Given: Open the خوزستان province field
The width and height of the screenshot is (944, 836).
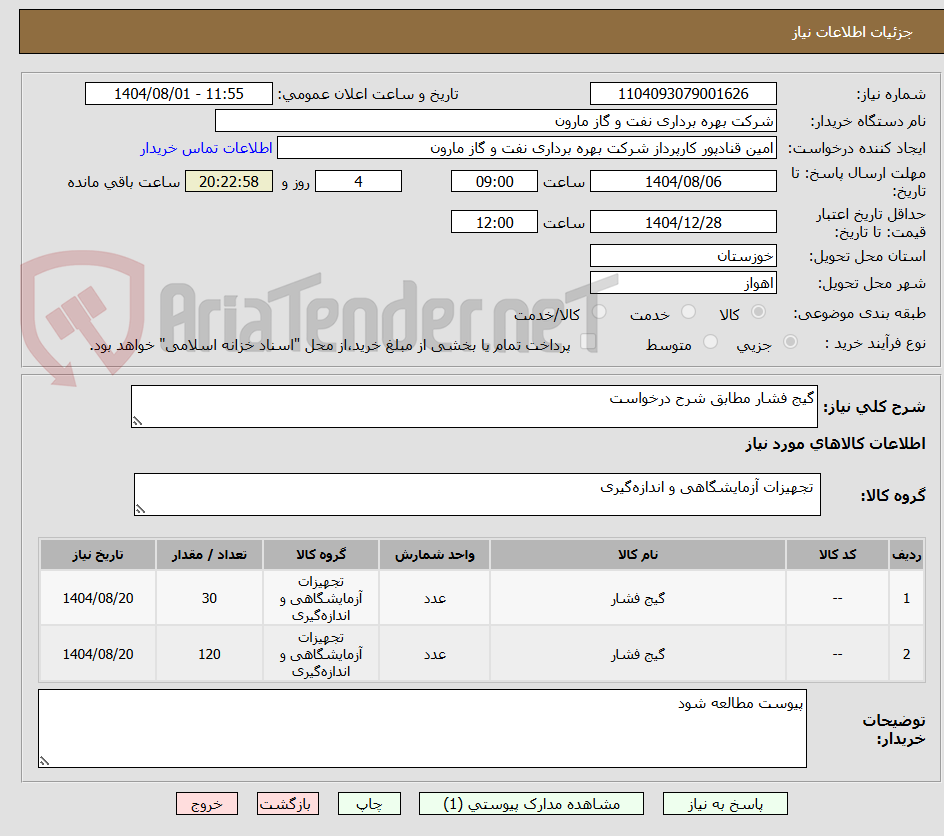Looking at the screenshot, I should [683, 256].
